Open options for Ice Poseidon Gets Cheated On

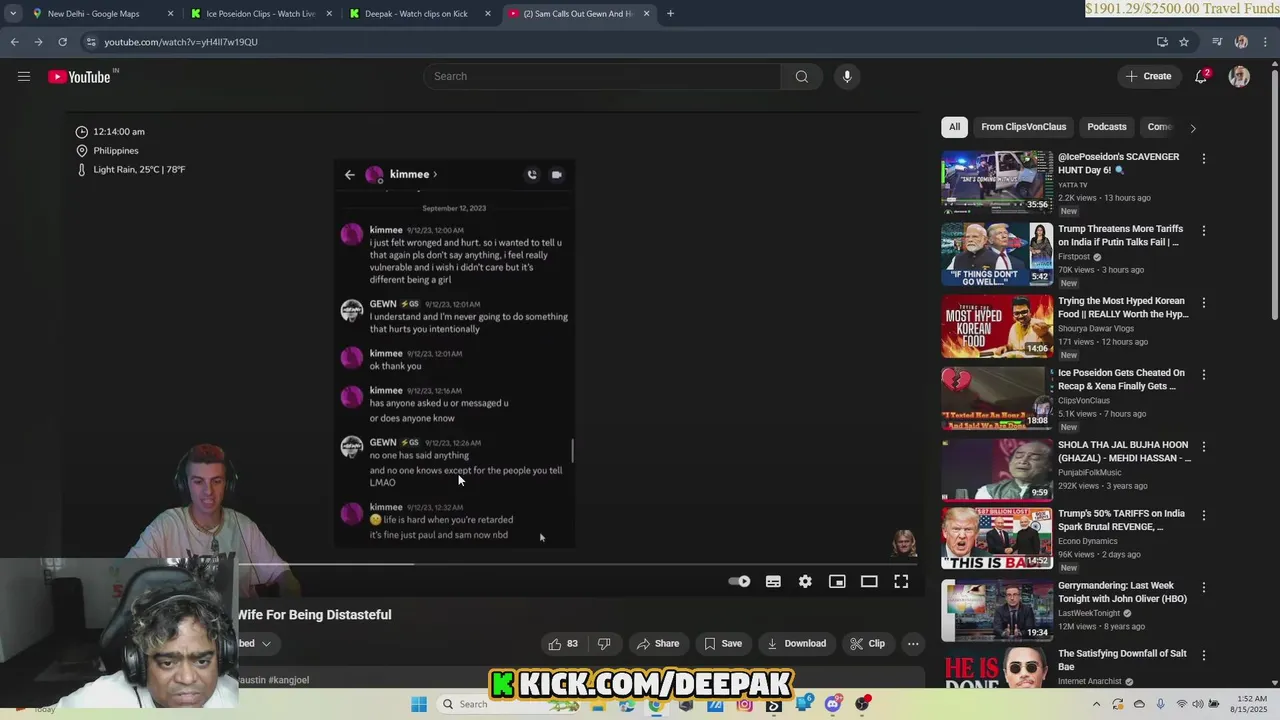[x=1204, y=375]
